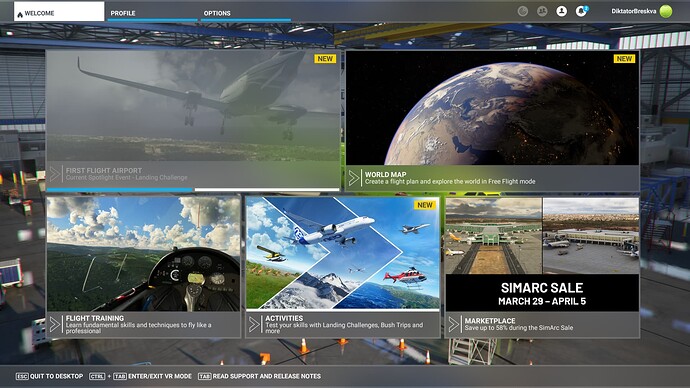This screenshot has width=690, height=388.
Task: Click the First Flight Airport arrow icon
Action: click(x=55, y=174)
